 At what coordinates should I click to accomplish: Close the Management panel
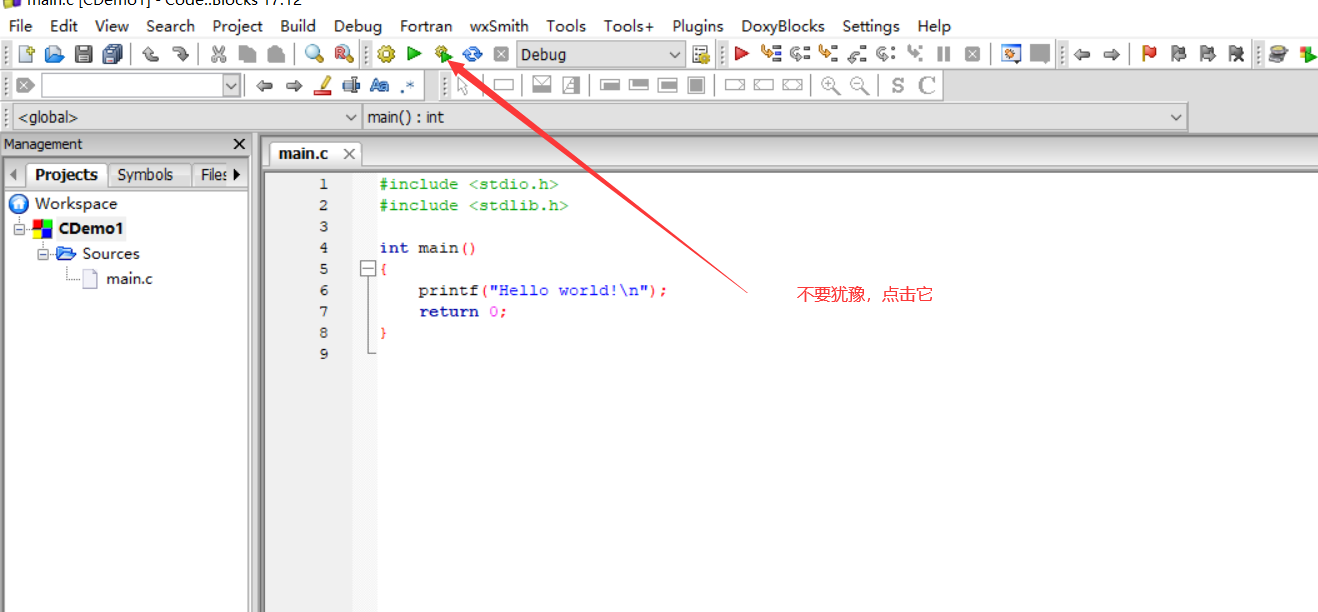238,144
